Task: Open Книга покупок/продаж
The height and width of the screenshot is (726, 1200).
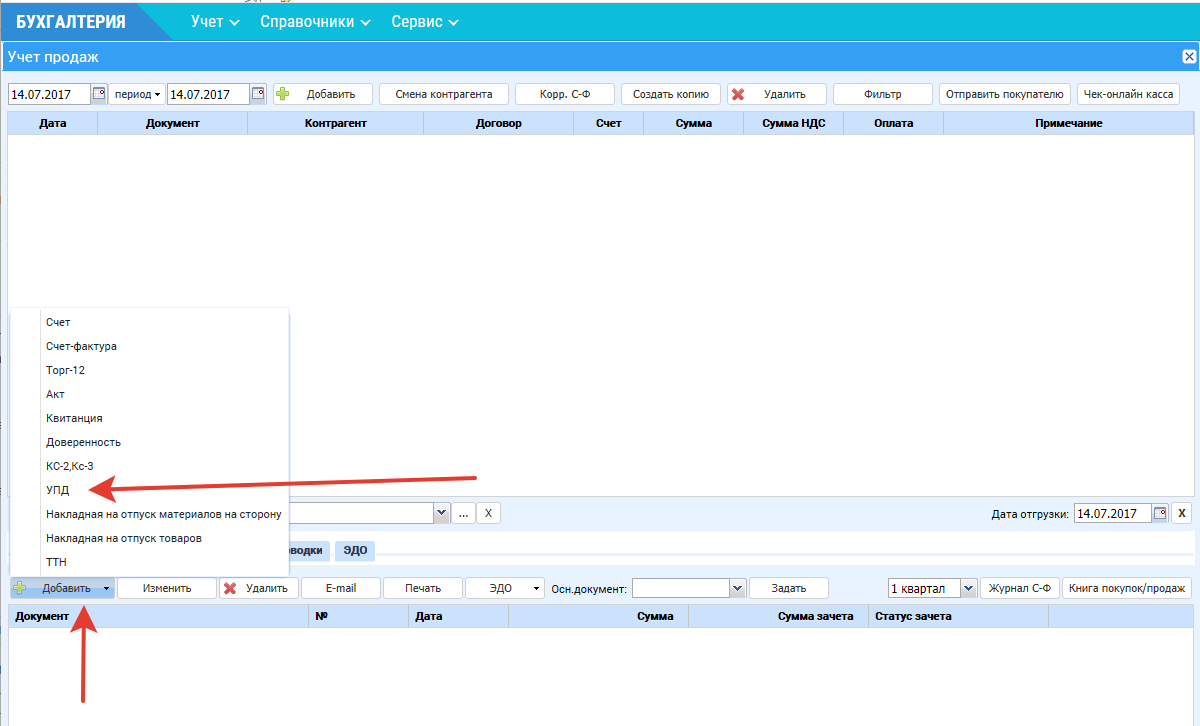Action: click(1127, 588)
